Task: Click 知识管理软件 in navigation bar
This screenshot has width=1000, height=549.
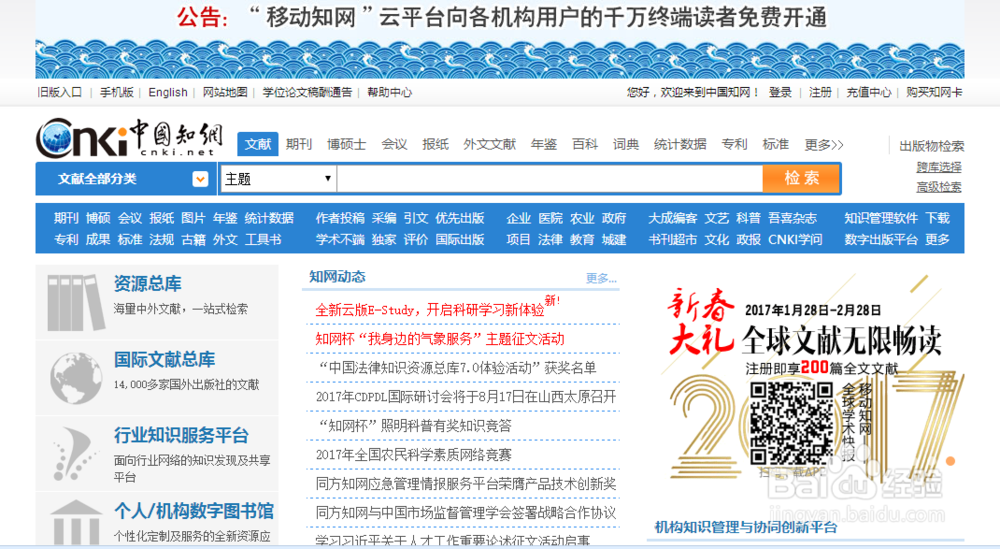Action: click(881, 218)
